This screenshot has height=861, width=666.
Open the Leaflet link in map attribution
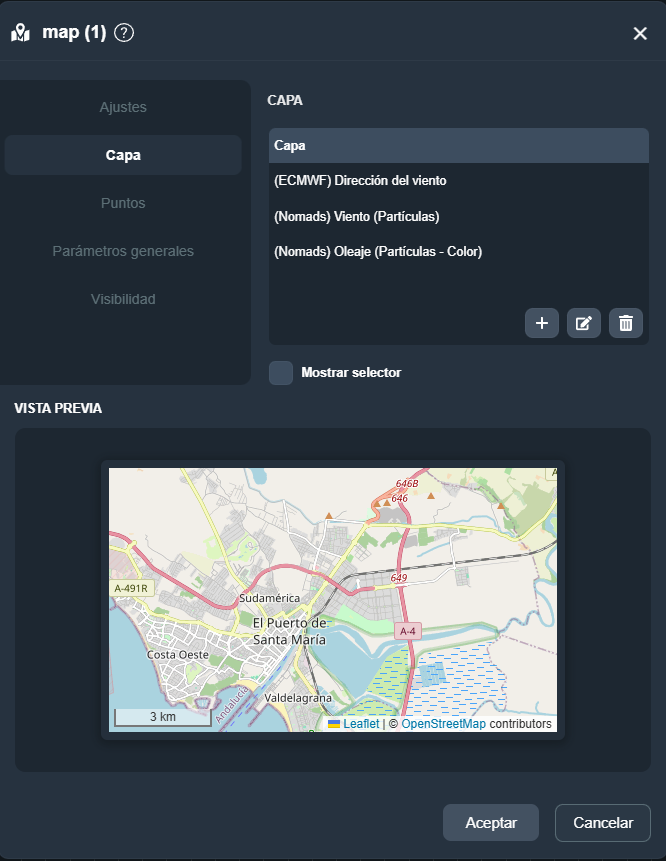point(361,724)
